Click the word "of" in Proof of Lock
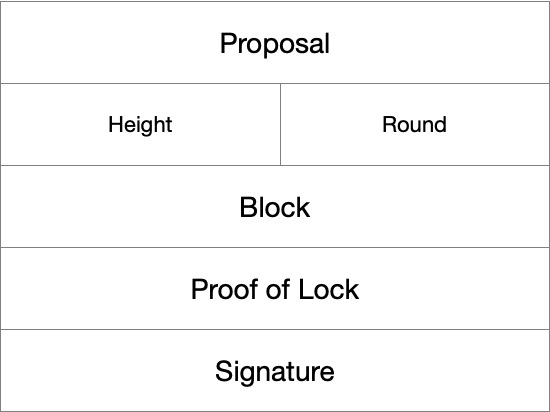Viewport: 550px width, 412px height. point(277,289)
